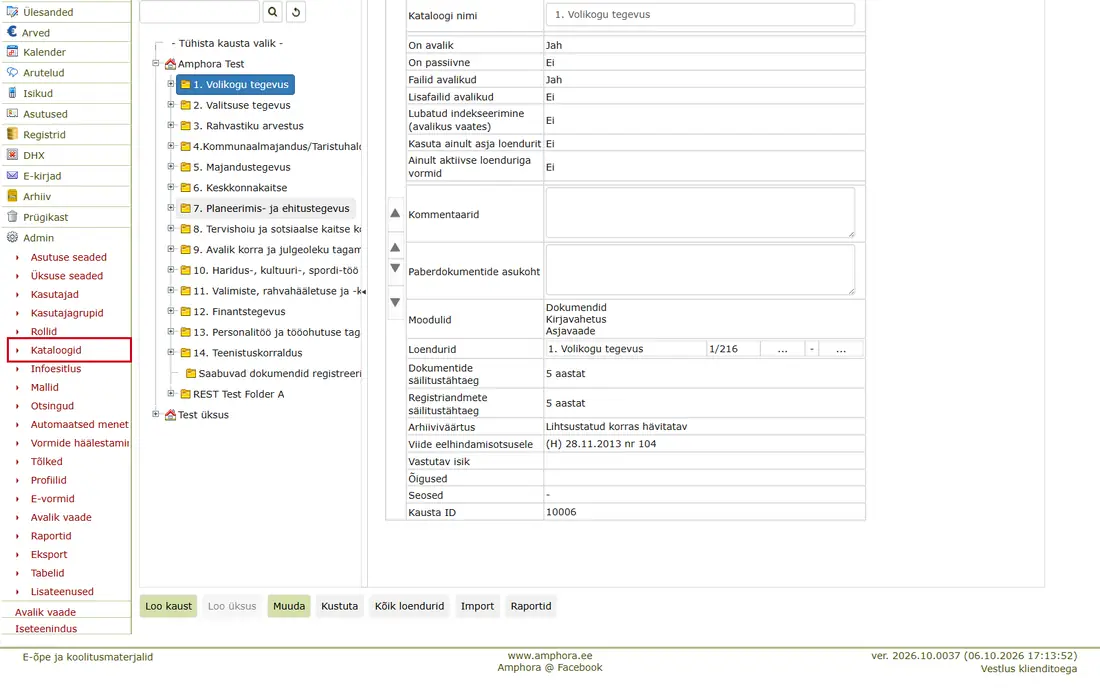Open Raportid admin menu item

click(x=51, y=536)
